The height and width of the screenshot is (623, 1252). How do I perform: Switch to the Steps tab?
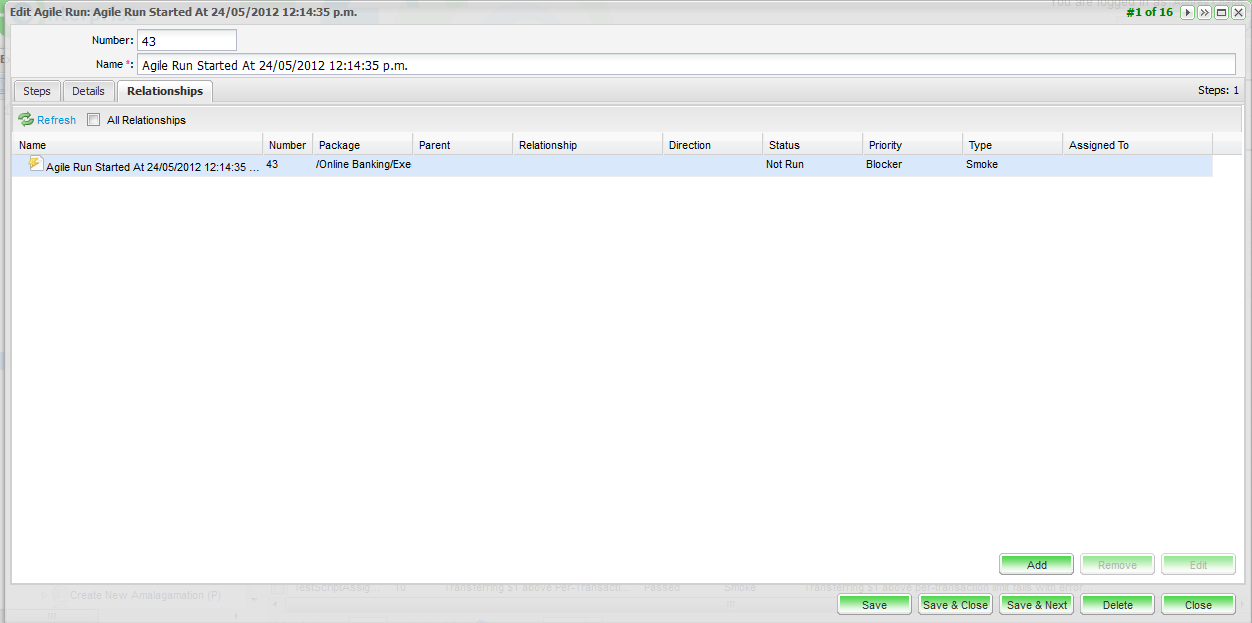[x=37, y=91]
